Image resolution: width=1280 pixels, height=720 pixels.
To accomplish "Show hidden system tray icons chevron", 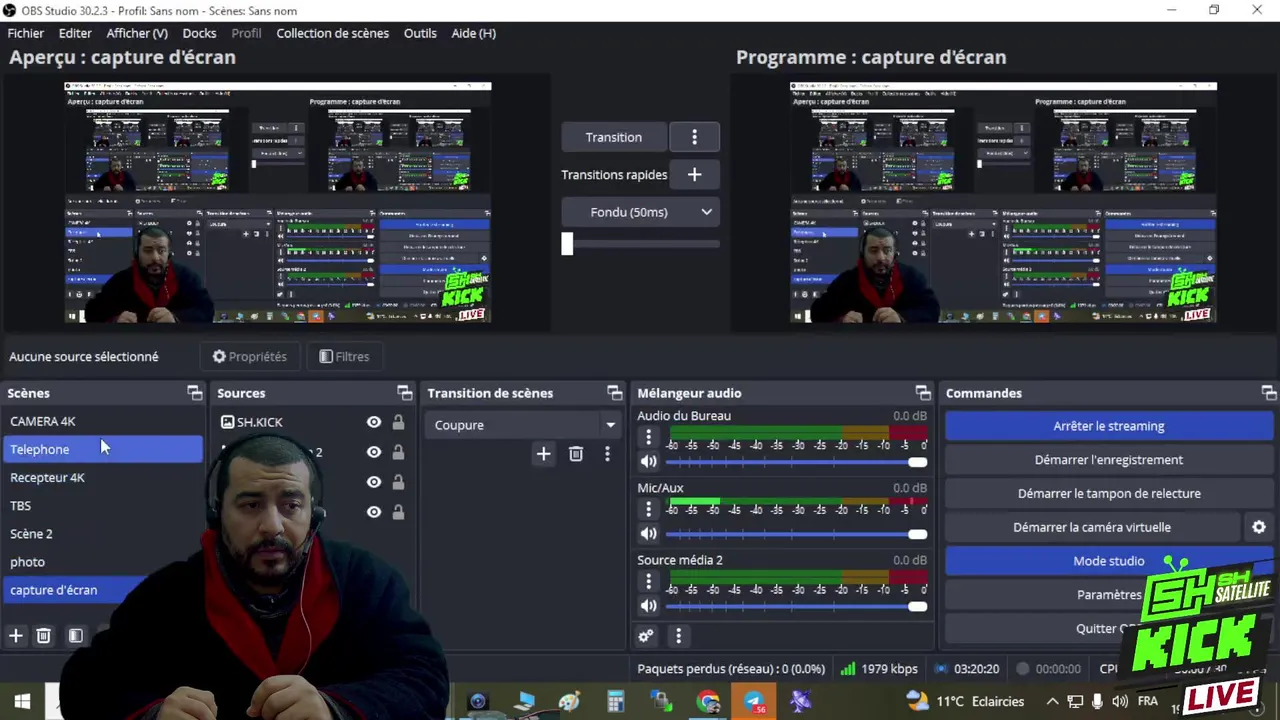I will [1052, 701].
